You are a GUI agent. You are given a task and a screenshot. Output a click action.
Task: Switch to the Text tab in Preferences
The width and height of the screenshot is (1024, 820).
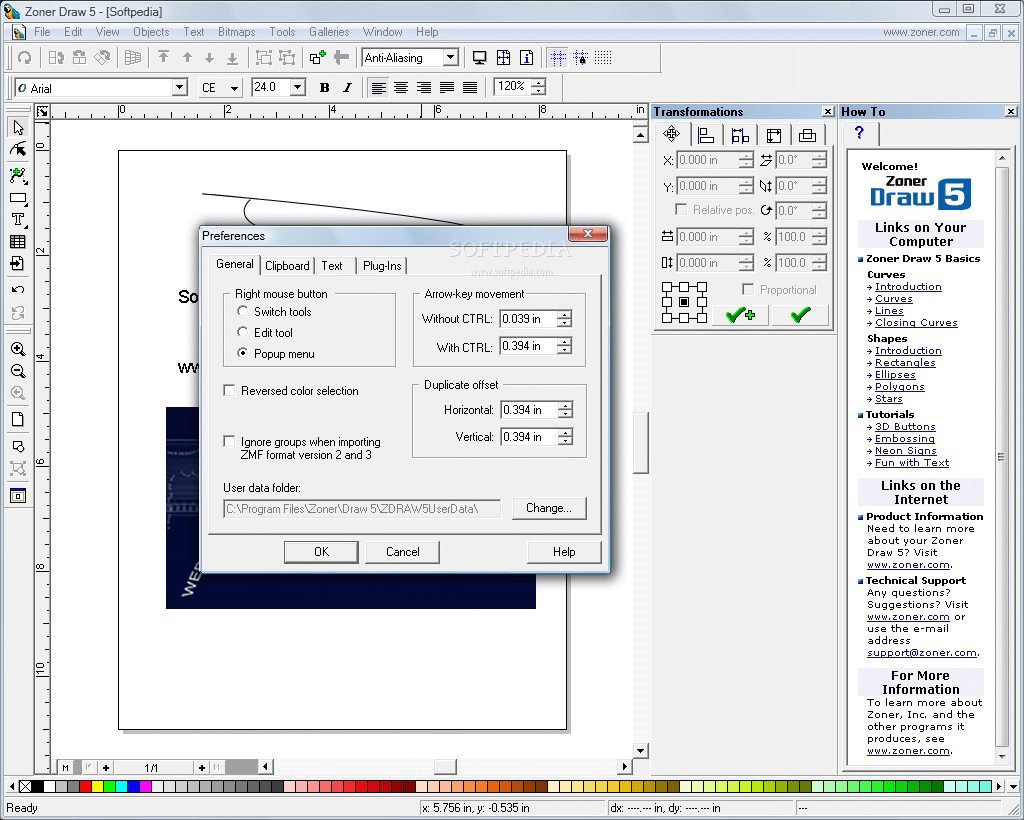tap(332, 266)
